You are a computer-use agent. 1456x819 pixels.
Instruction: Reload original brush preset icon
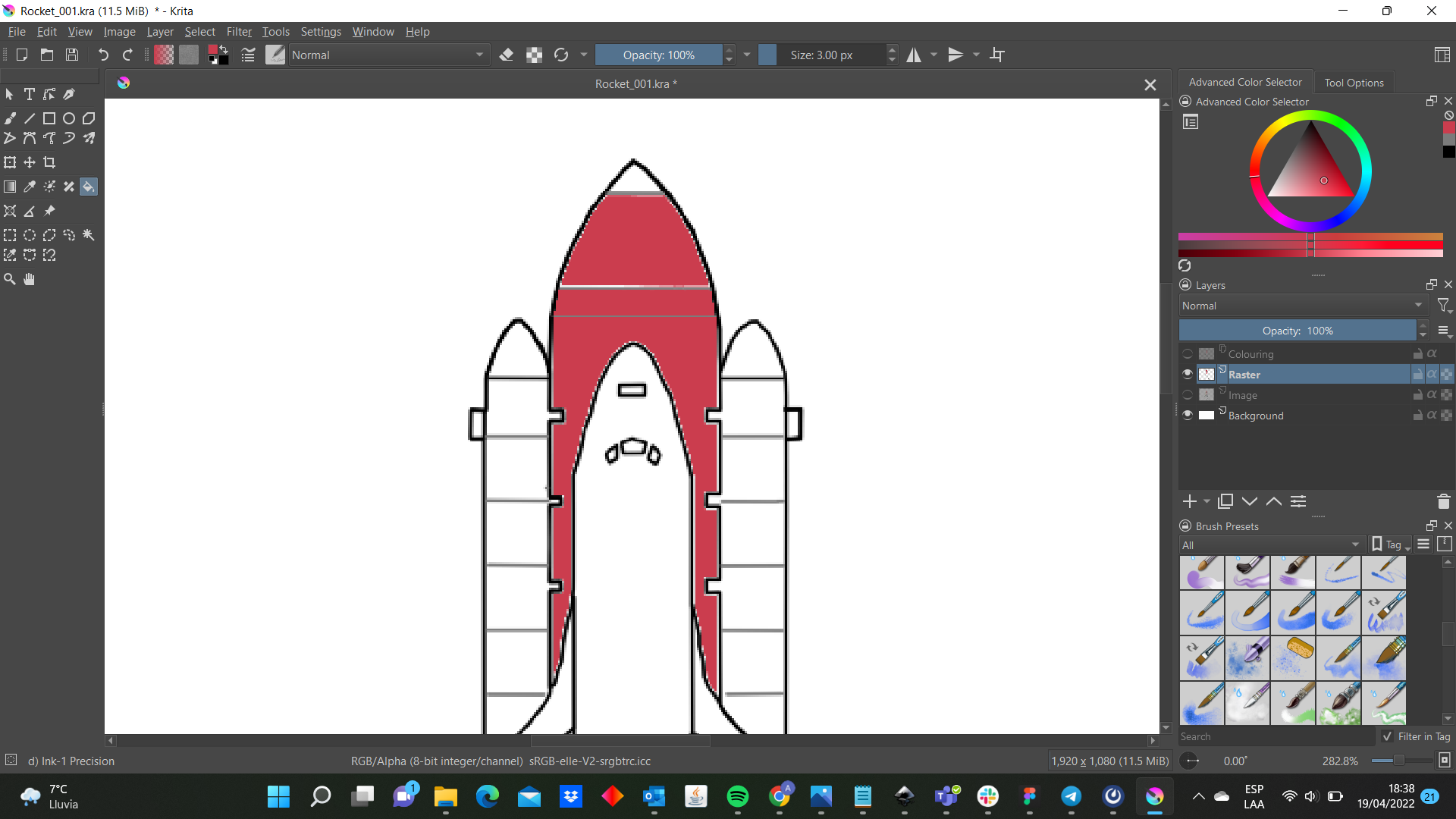pyautogui.click(x=561, y=55)
